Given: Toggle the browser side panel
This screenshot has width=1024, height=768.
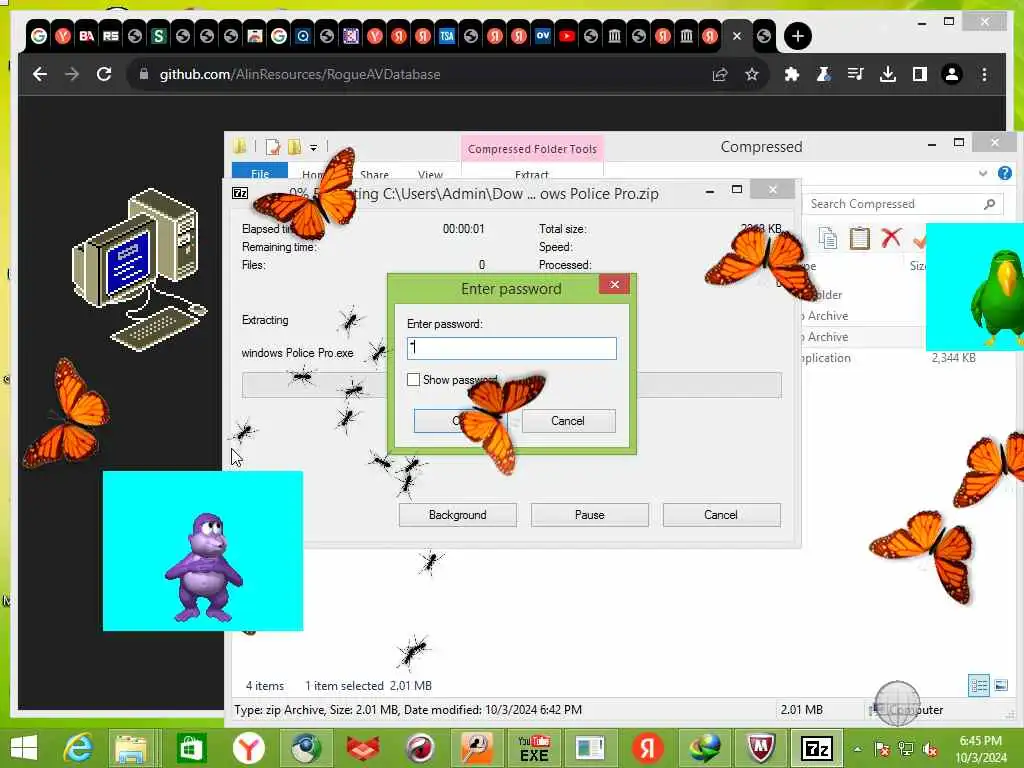Looking at the screenshot, I should (x=920, y=74).
